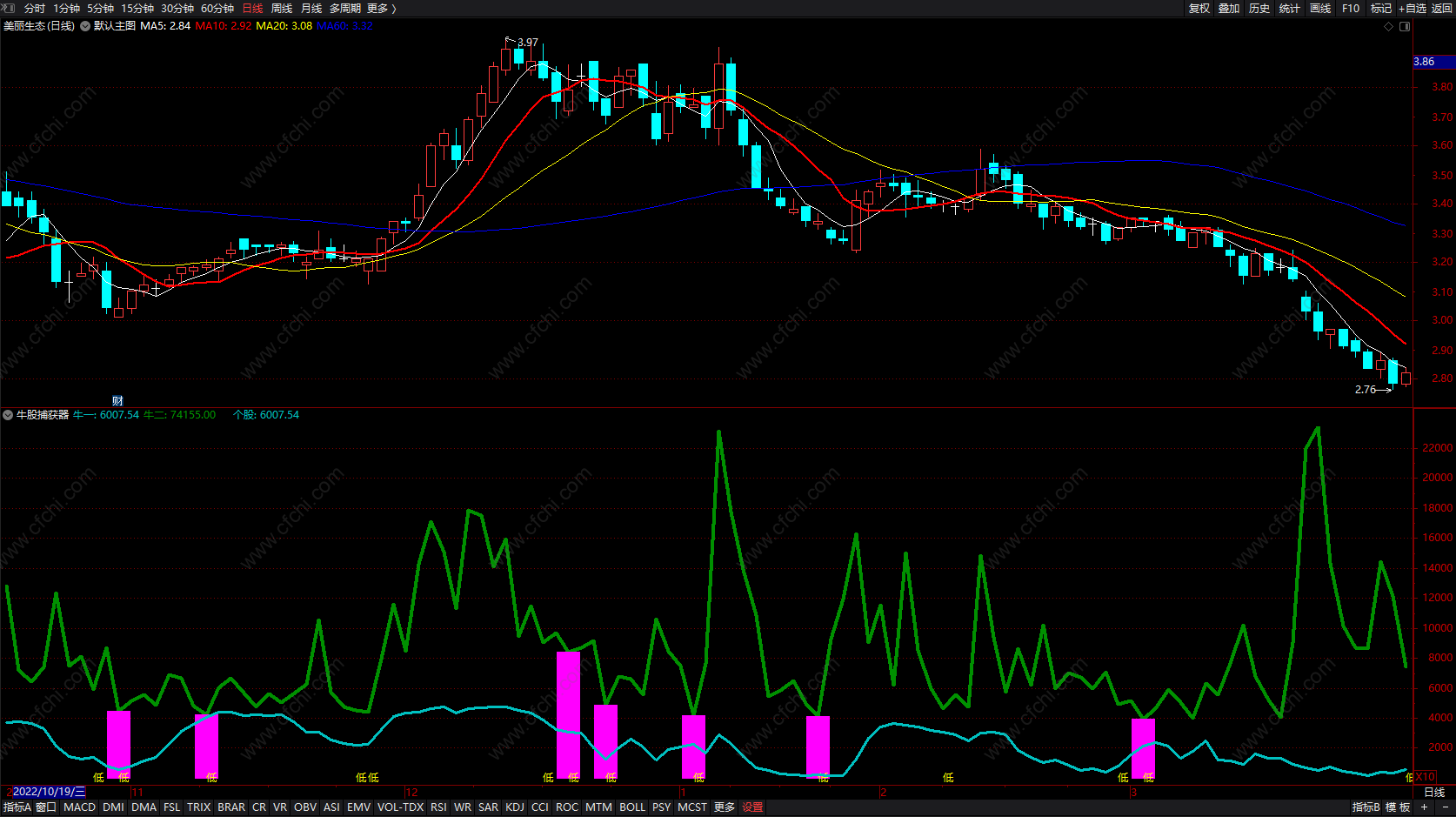
Task: Open indicator 设置 settings
Action: (x=752, y=807)
